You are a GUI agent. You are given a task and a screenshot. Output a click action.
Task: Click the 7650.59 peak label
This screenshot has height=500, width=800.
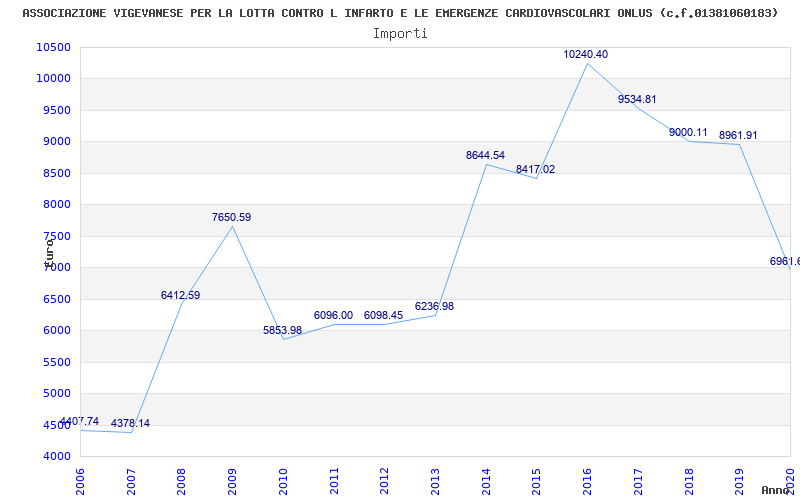(232, 217)
